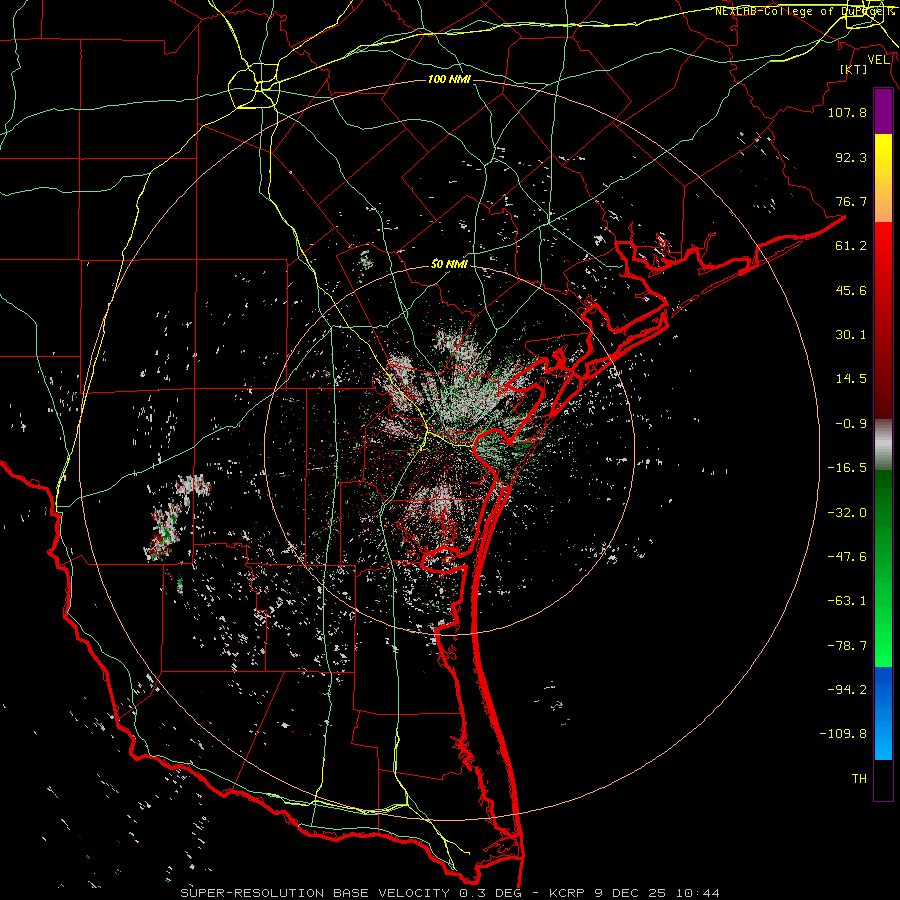The image size is (900, 900).
Task: Pick the blue segment of the color bar
Action: tap(883, 713)
